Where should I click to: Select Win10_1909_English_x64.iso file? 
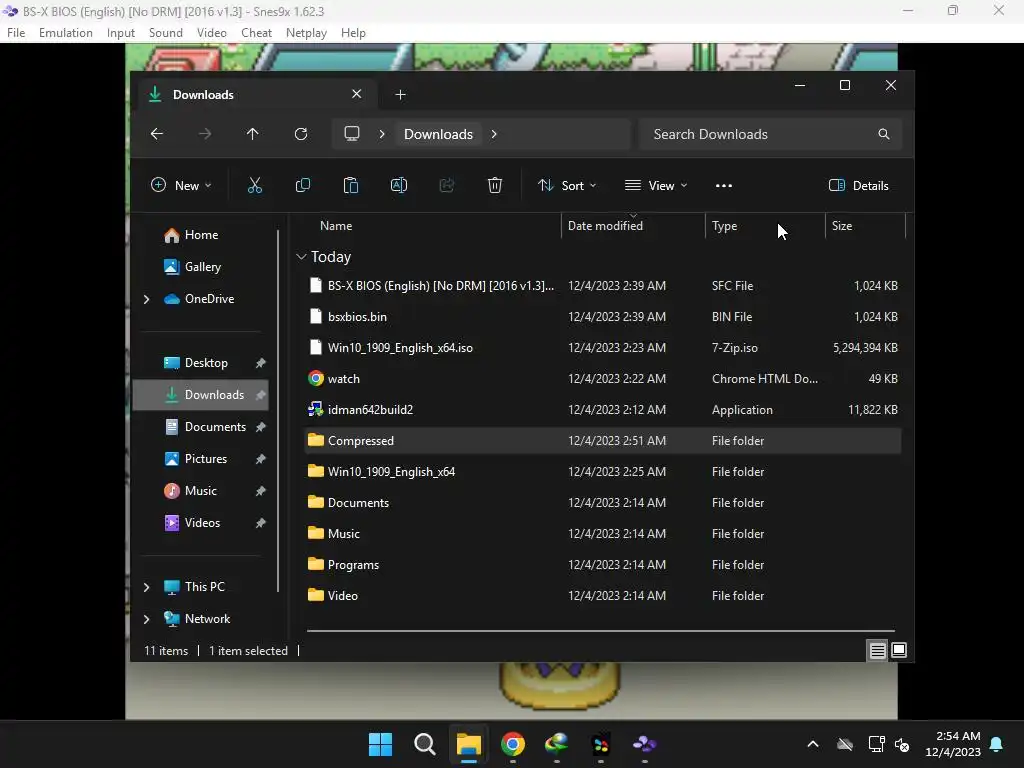tap(603, 348)
